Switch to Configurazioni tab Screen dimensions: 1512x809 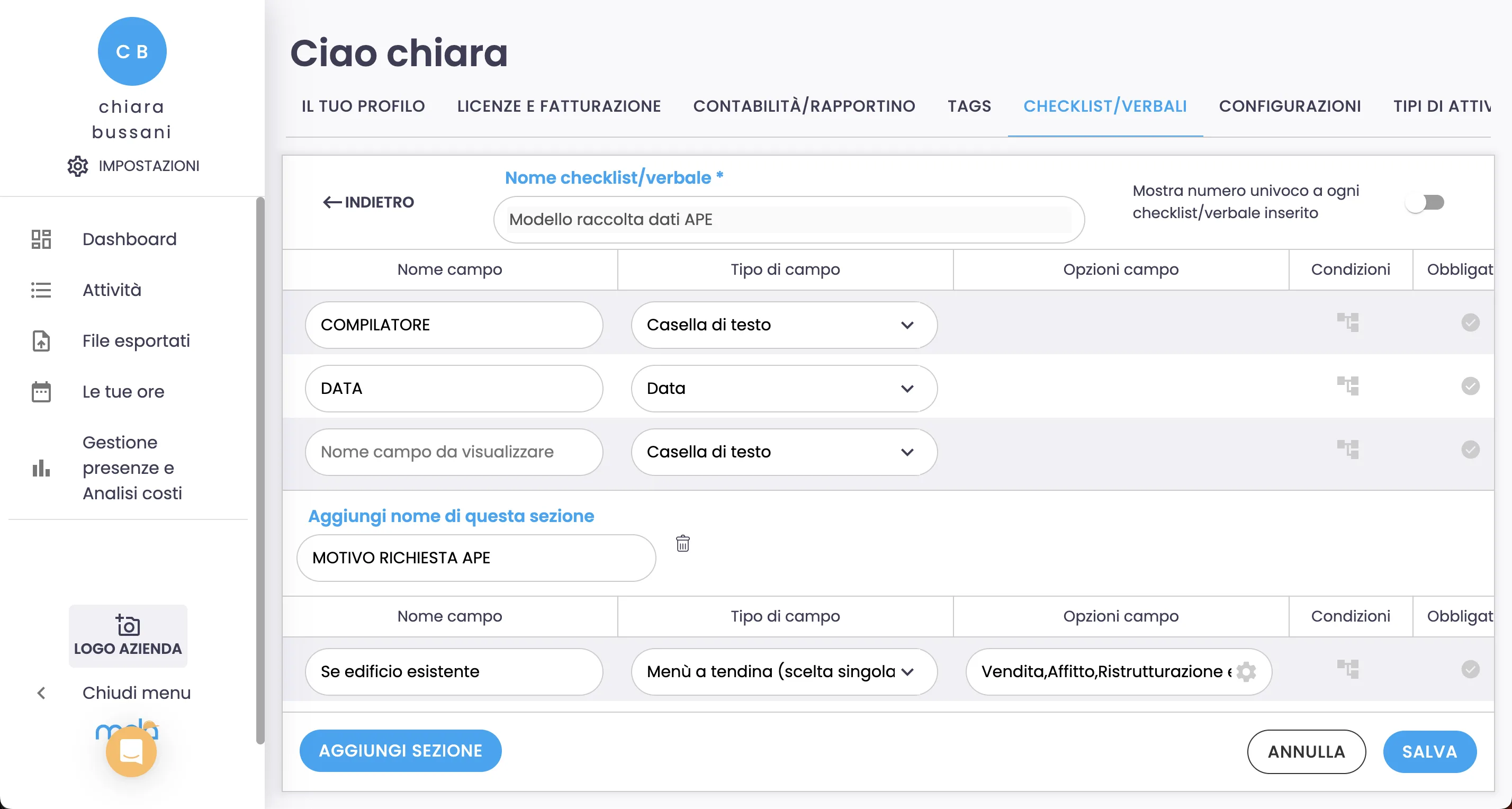pos(1290,106)
